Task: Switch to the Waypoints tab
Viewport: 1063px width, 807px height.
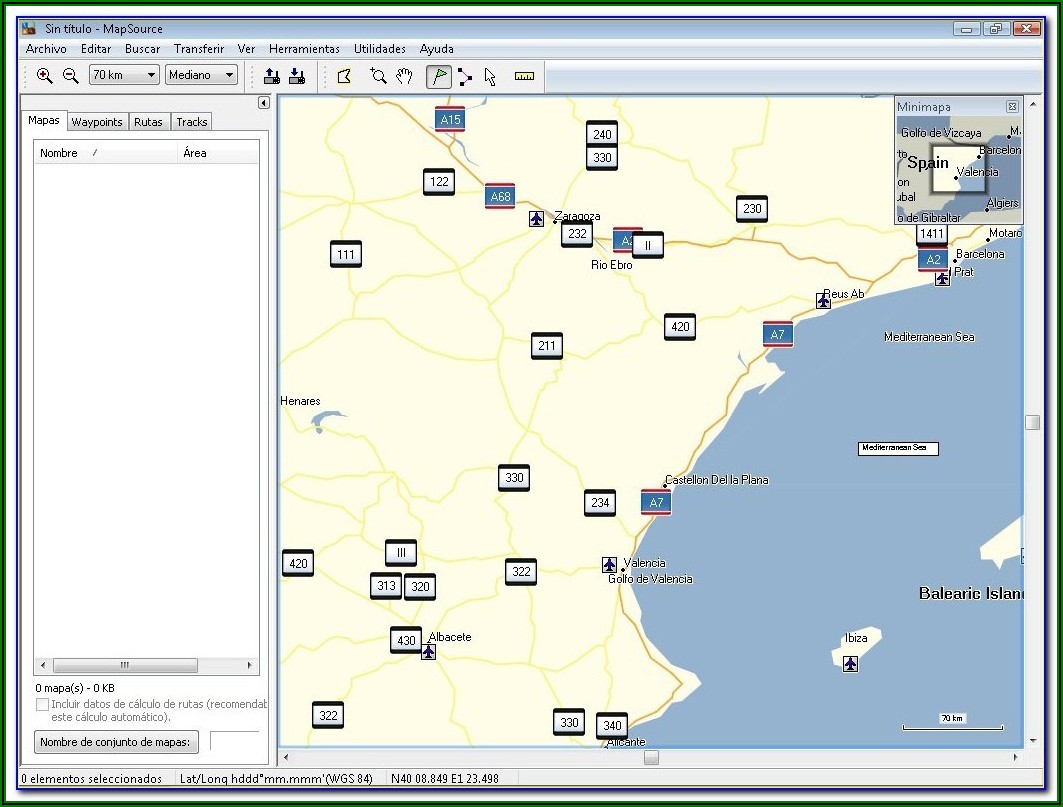Action: (97, 122)
